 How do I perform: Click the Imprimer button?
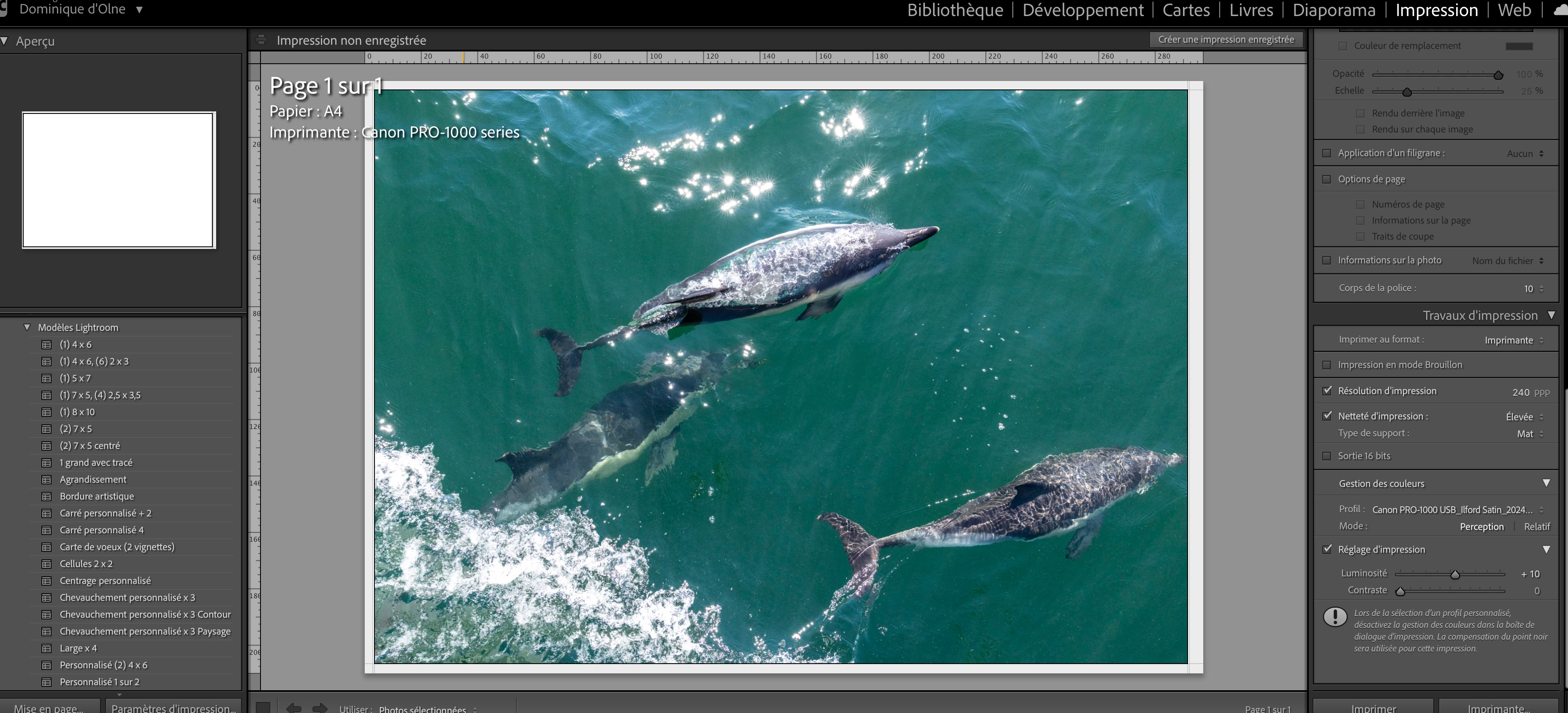click(x=1373, y=708)
